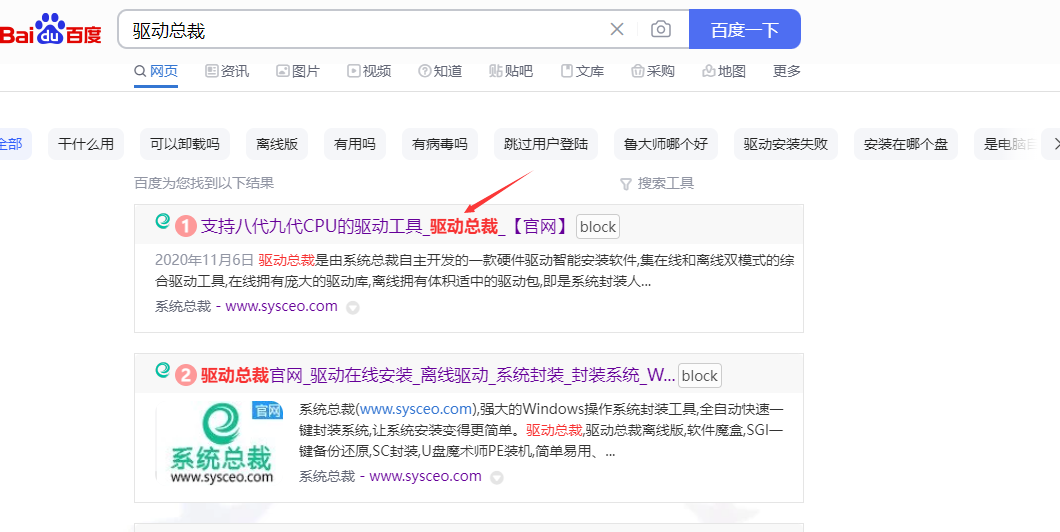Click the block button on second result
Screen dimensions: 1060x532
click(700, 376)
